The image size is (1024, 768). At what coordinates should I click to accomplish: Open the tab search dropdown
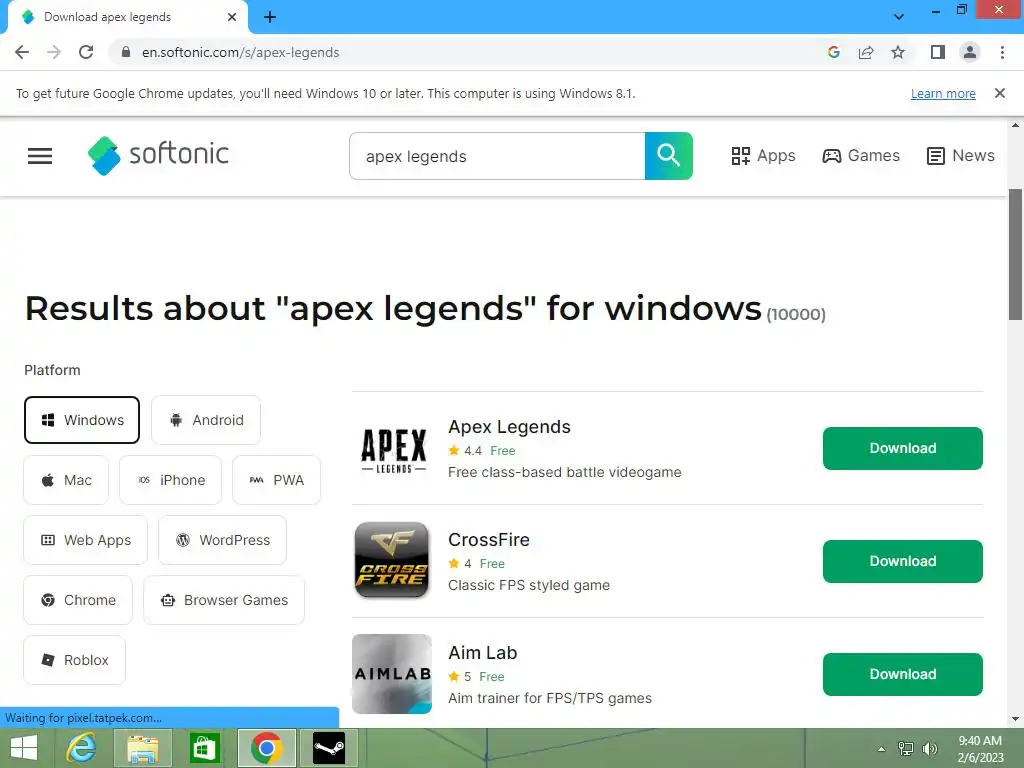click(x=899, y=17)
